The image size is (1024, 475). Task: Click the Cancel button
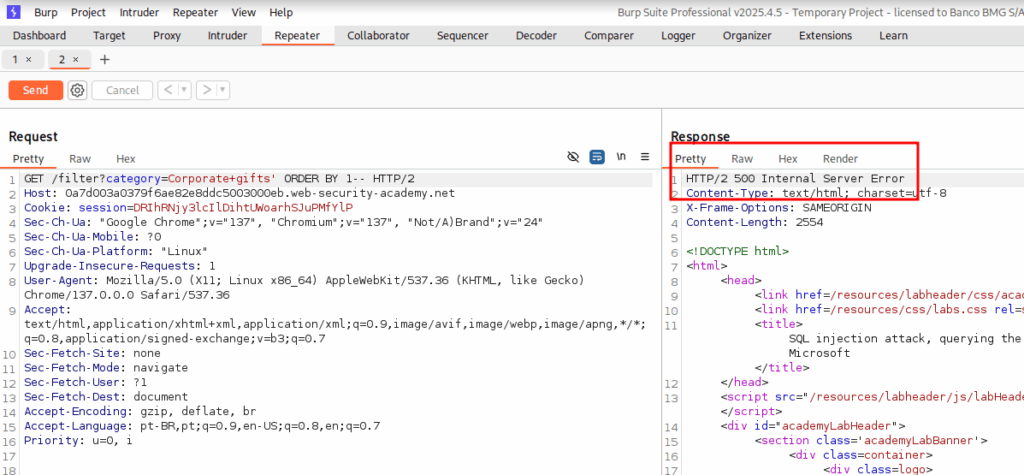click(x=122, y=90)
